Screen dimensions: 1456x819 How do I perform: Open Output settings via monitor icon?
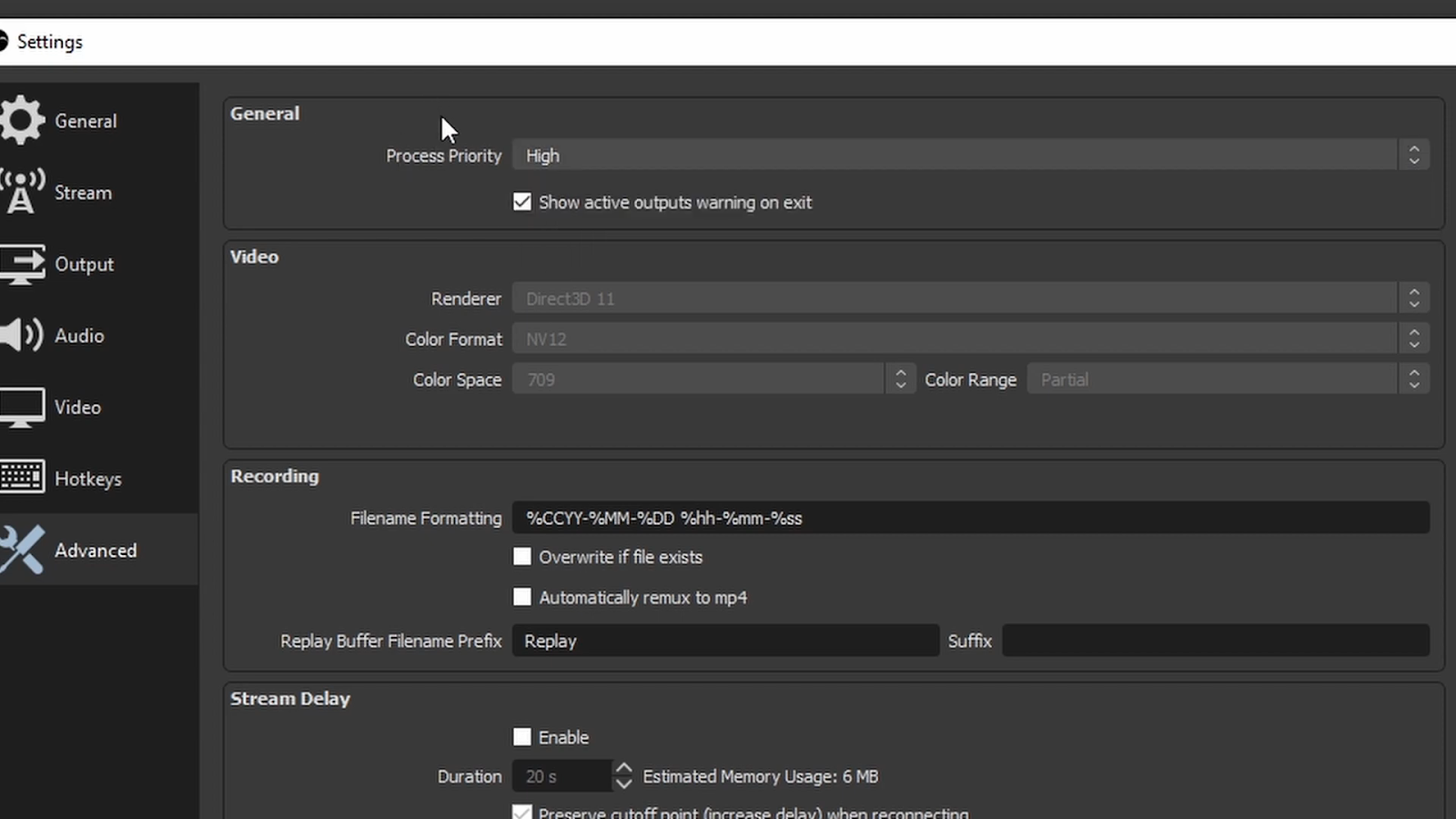tap(23, 264)
